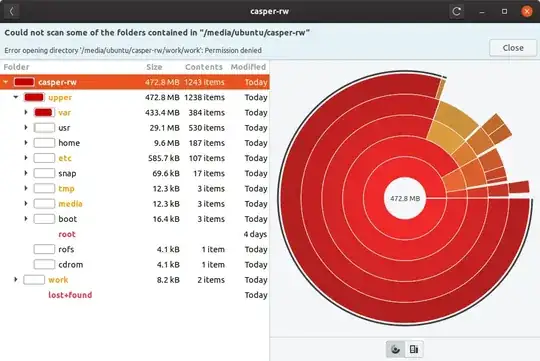Close the casper-rw window
540x361 pixels.
tap(527, 11)
